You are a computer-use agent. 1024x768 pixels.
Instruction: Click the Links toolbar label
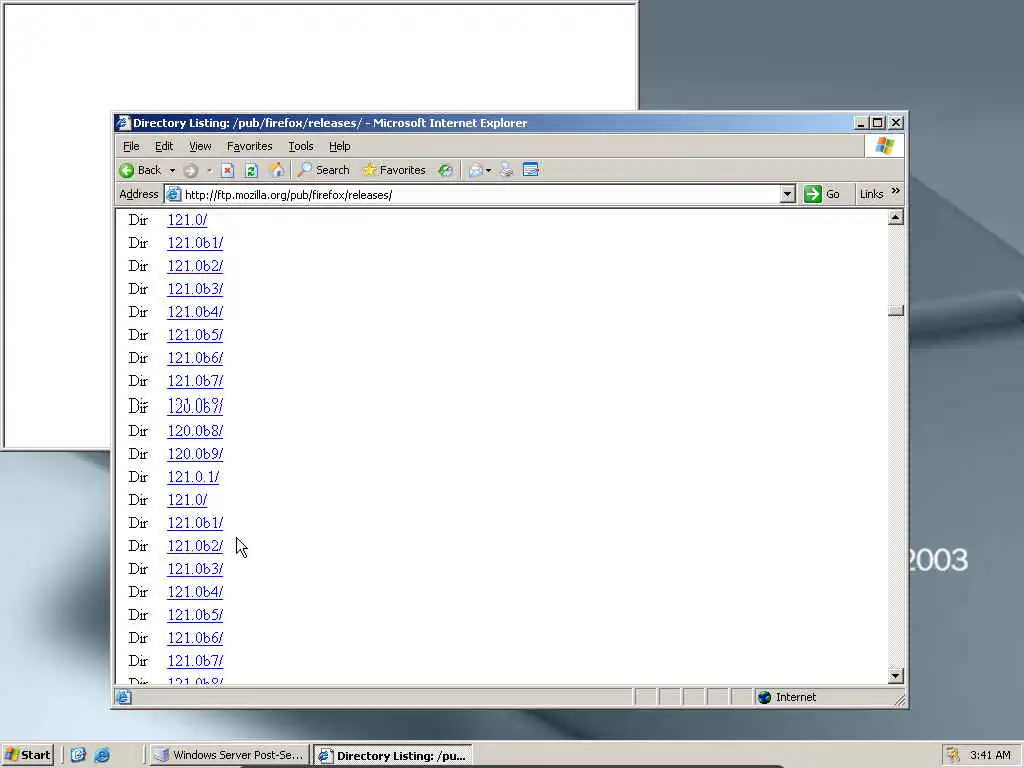coord(871,194)
